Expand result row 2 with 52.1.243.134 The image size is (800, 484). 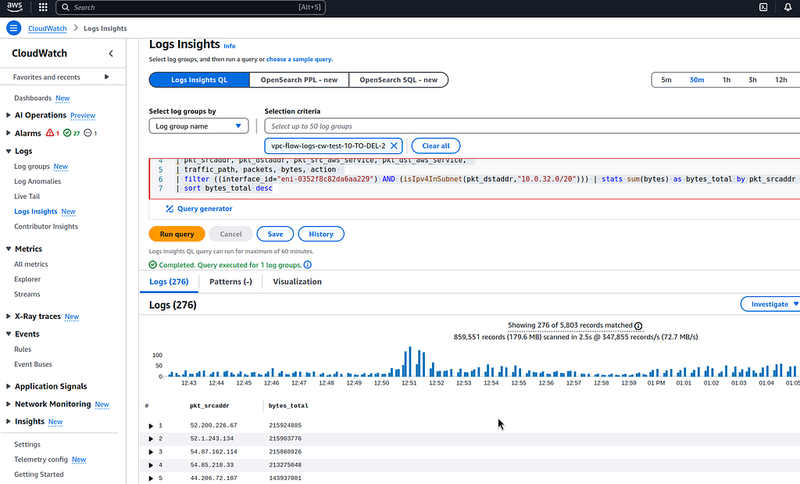[x=151, y=439]
